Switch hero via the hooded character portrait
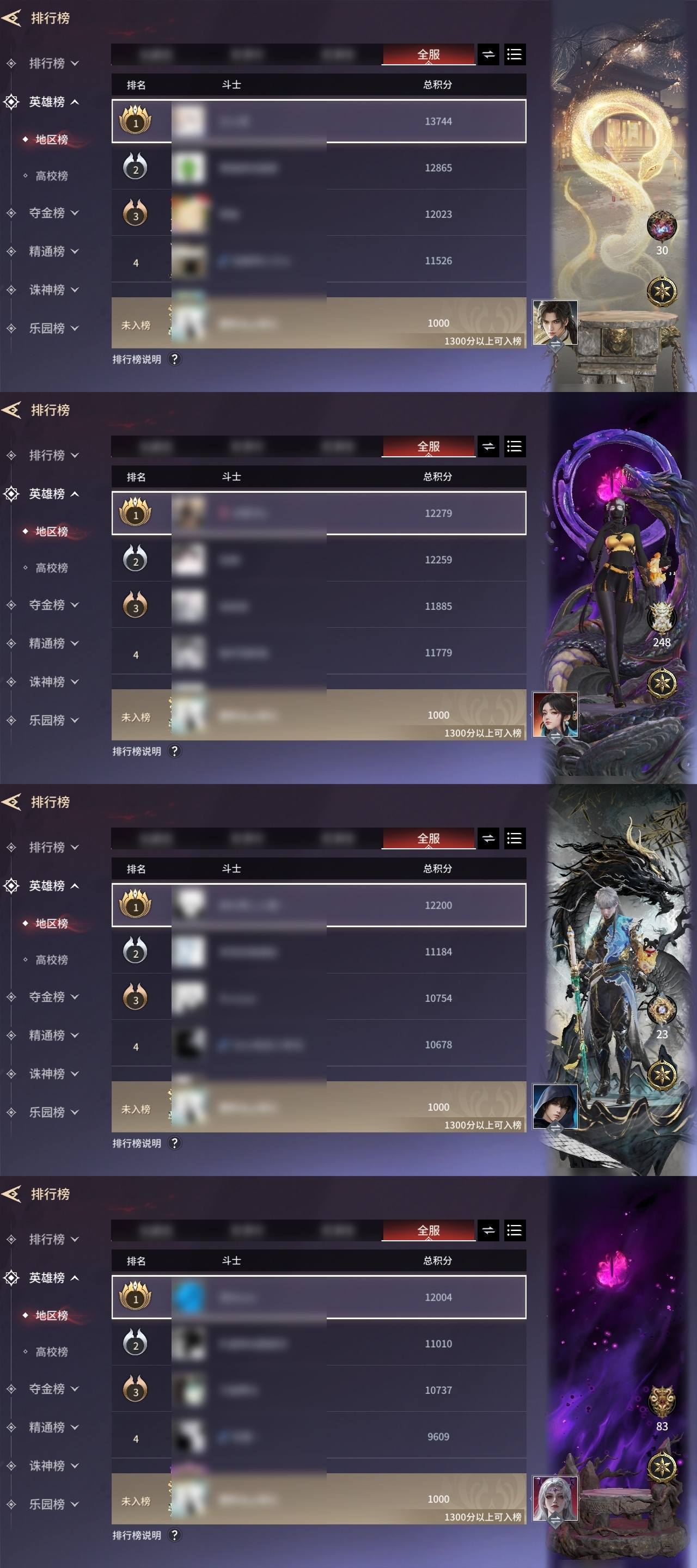The width and height of the screenshot is (697, 1568). pos(555,1107)
